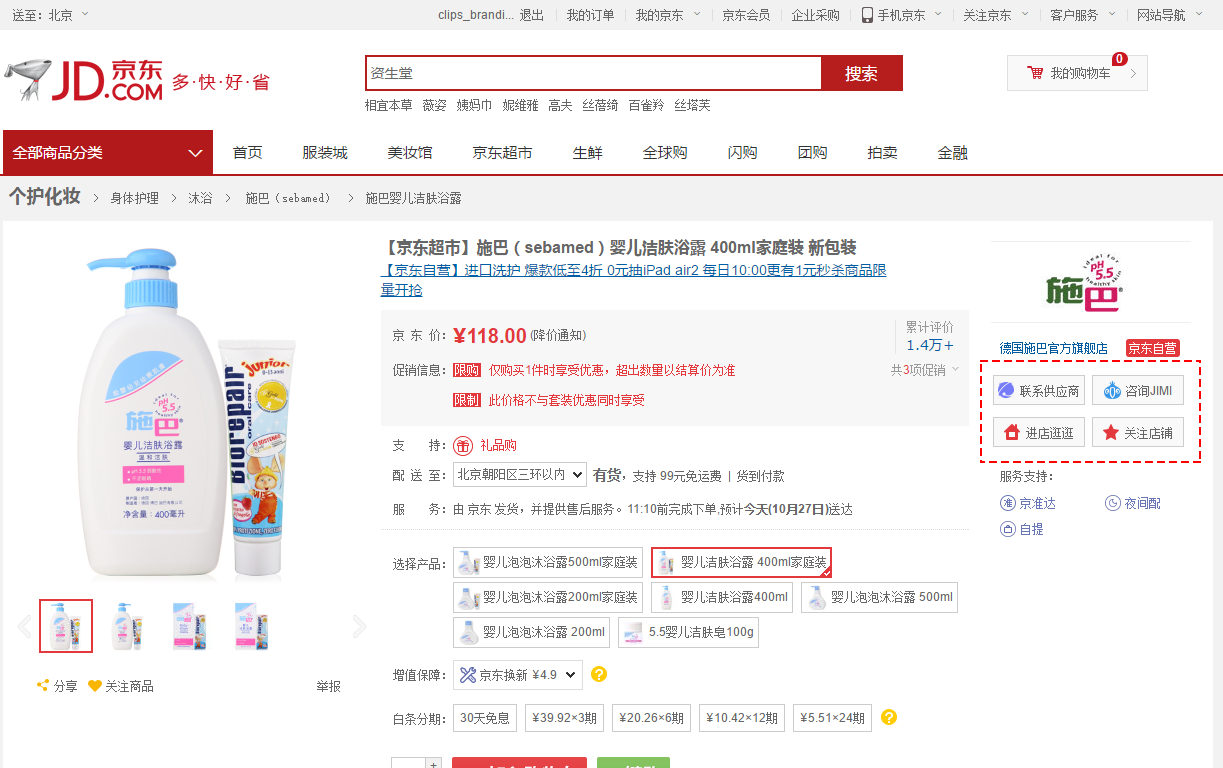Image resolution: width=1223 pixels, height=768 pixels.
Task: Open 京东超市 nav tab
Action: [x=502, y=153]
